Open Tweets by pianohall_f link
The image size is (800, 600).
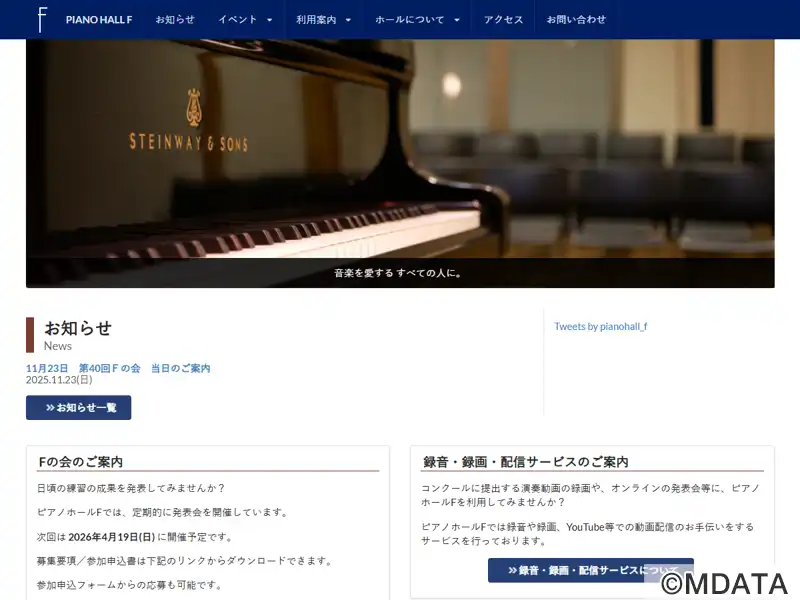pyautogui.click(x=601, y=327)
